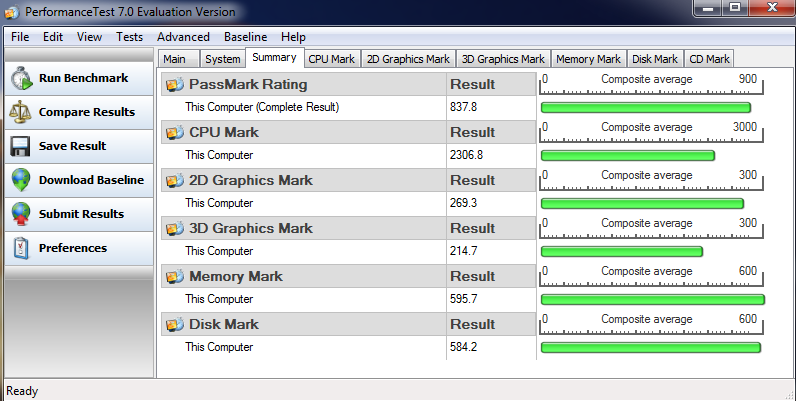Screen dimensions: 796x401
Task: Select the CPU Mark header row
Action: click(349, 132)
